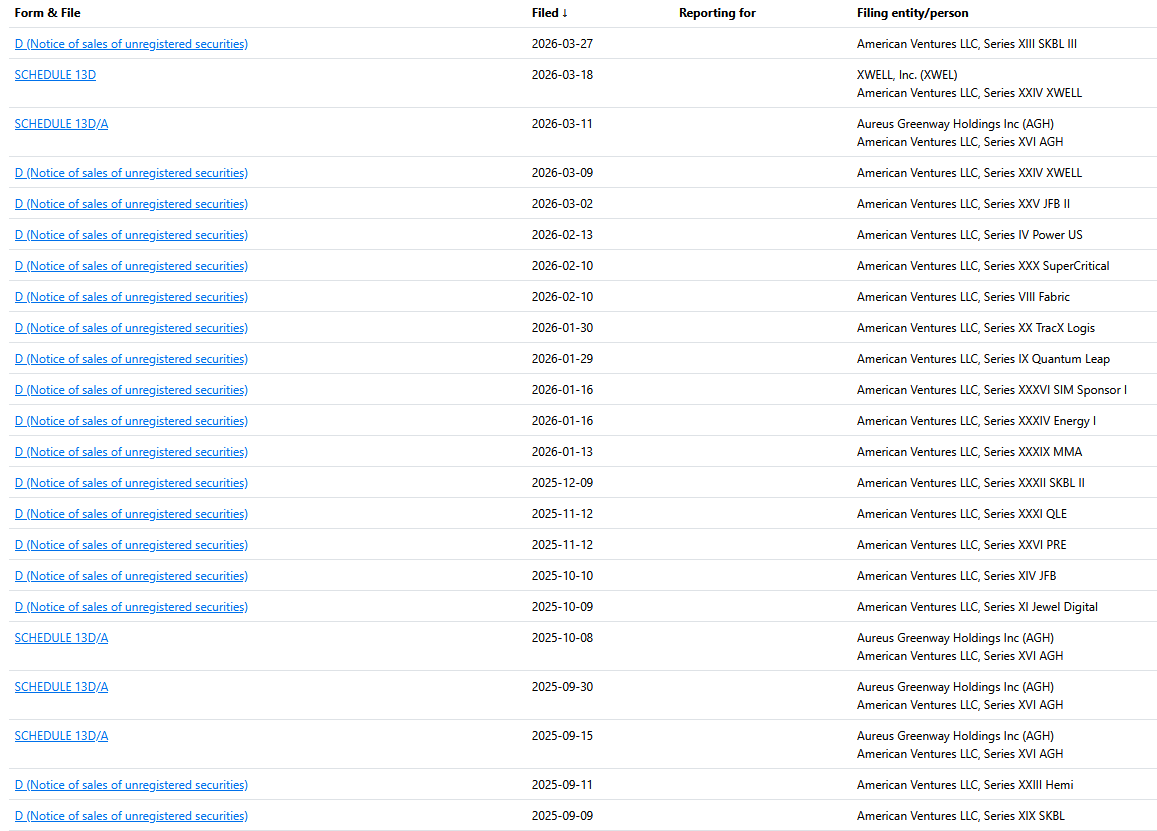Open SCHEDULE 13D/A filed 2026-03-11
Image resolution: width=1157 pixels, height=831 pixels.
[61, 124]
